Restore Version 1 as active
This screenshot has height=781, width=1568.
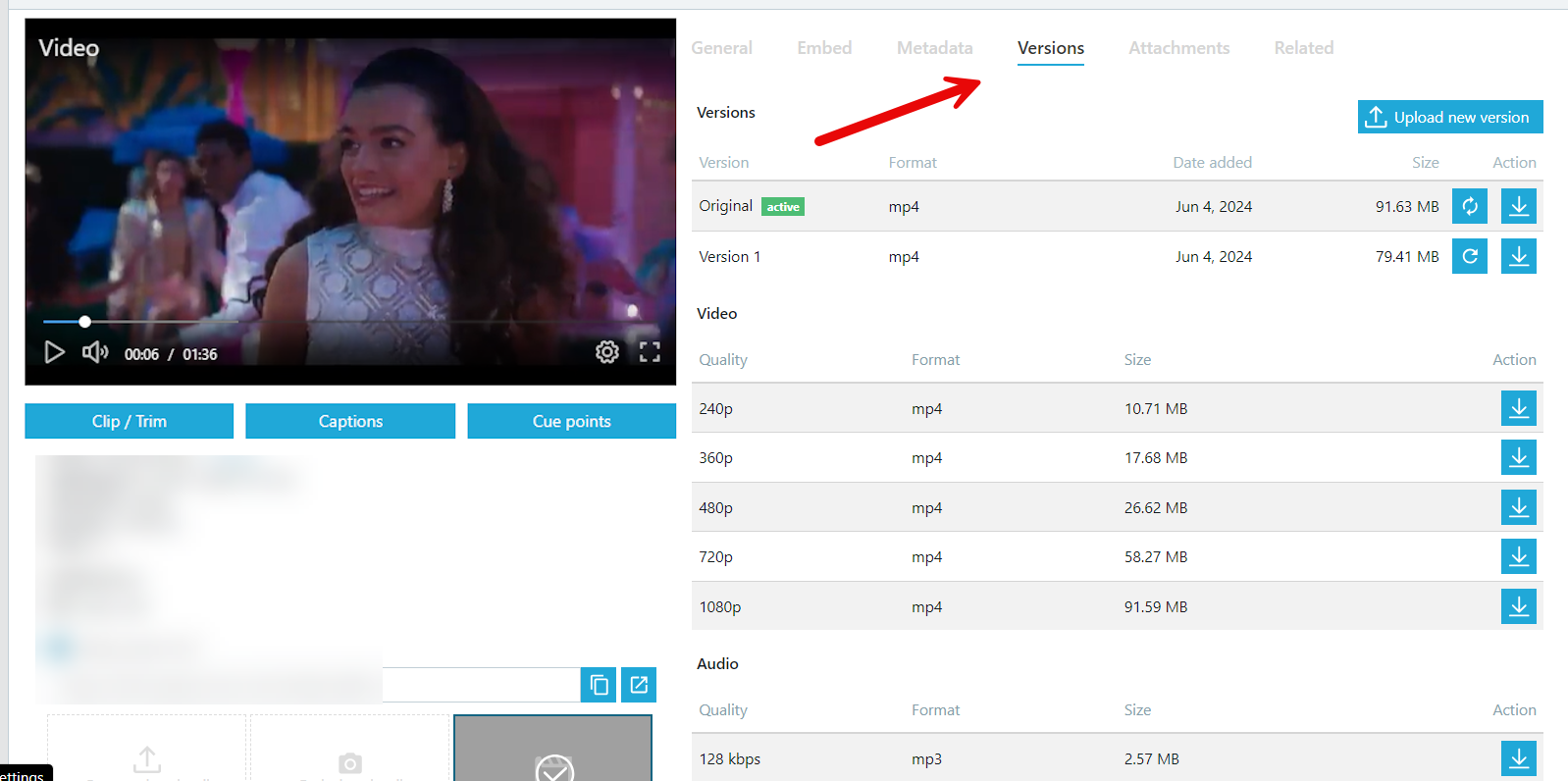tap(1470, 256)
